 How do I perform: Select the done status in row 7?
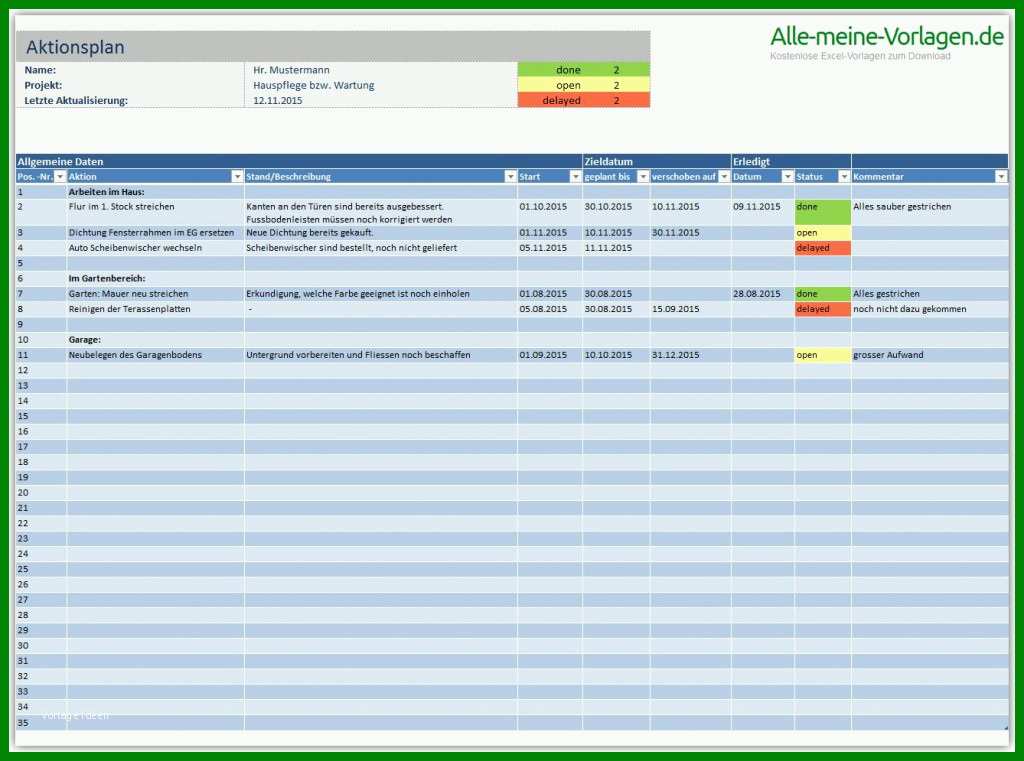823,294
